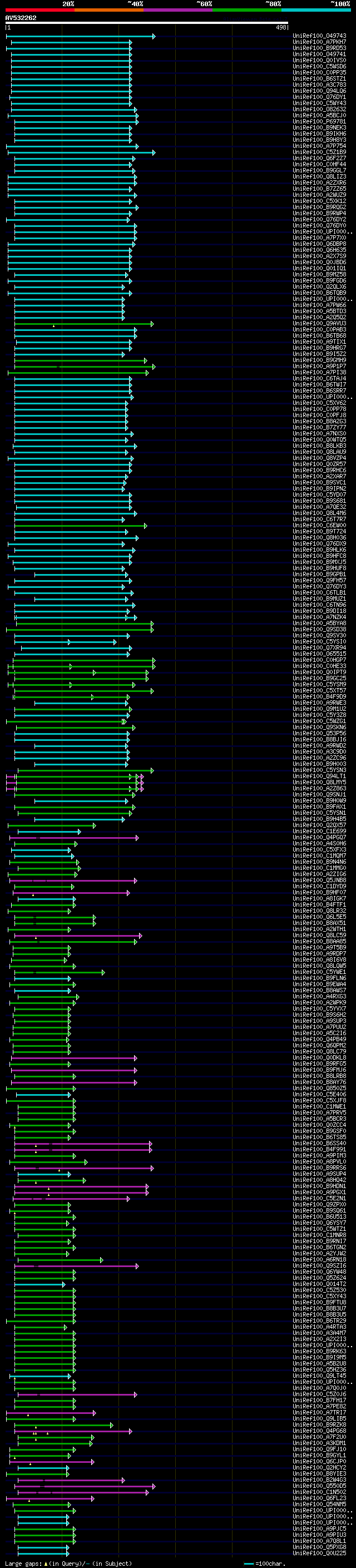Screen dimensions: 356x1568
Task: Open hit UniRef100_O49743
Action: [x=319, y=36]
